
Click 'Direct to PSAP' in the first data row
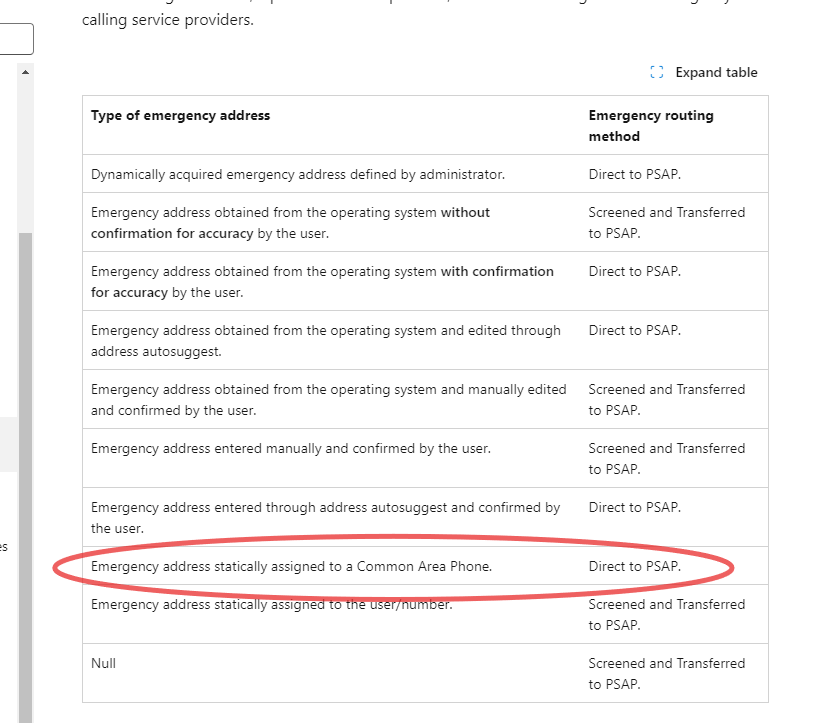[633, 174]
